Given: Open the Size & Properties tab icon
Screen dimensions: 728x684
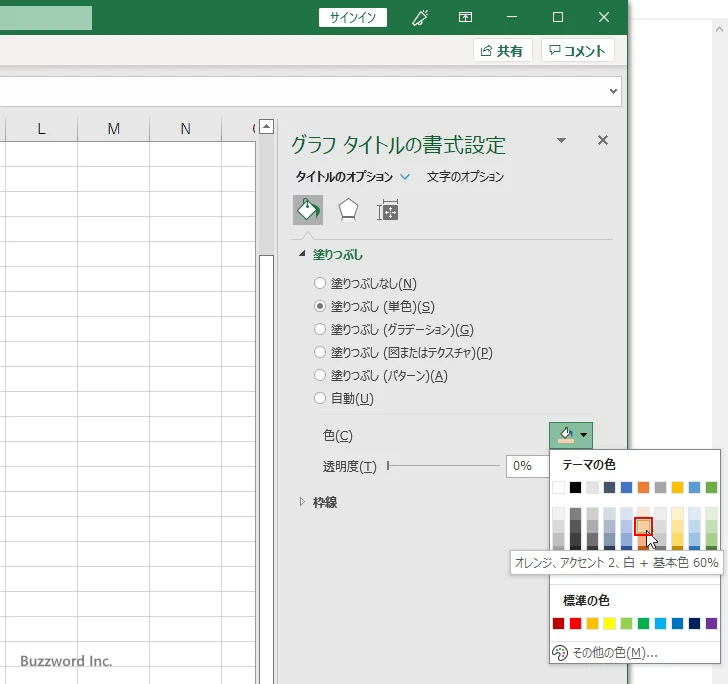Looking at the screenshot, I should pyautogui.click(x=388, y=210).
